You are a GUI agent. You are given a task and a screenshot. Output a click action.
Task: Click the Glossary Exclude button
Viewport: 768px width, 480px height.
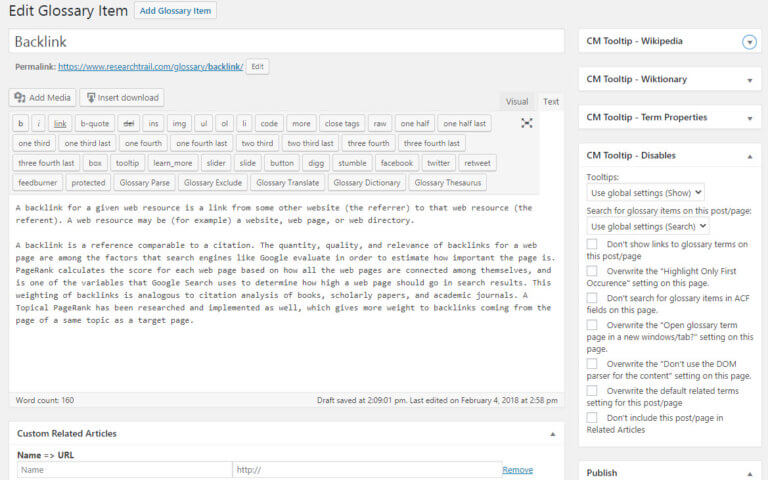(213, 182)
